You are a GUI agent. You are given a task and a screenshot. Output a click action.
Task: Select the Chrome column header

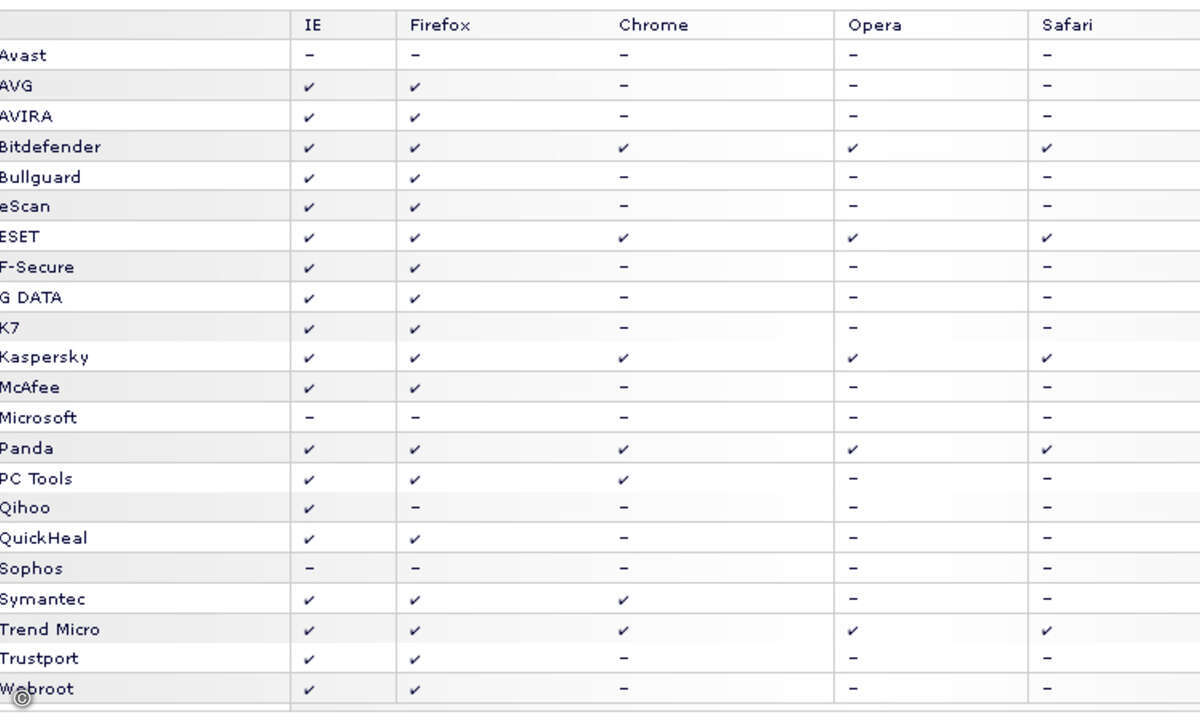point(653,25)
